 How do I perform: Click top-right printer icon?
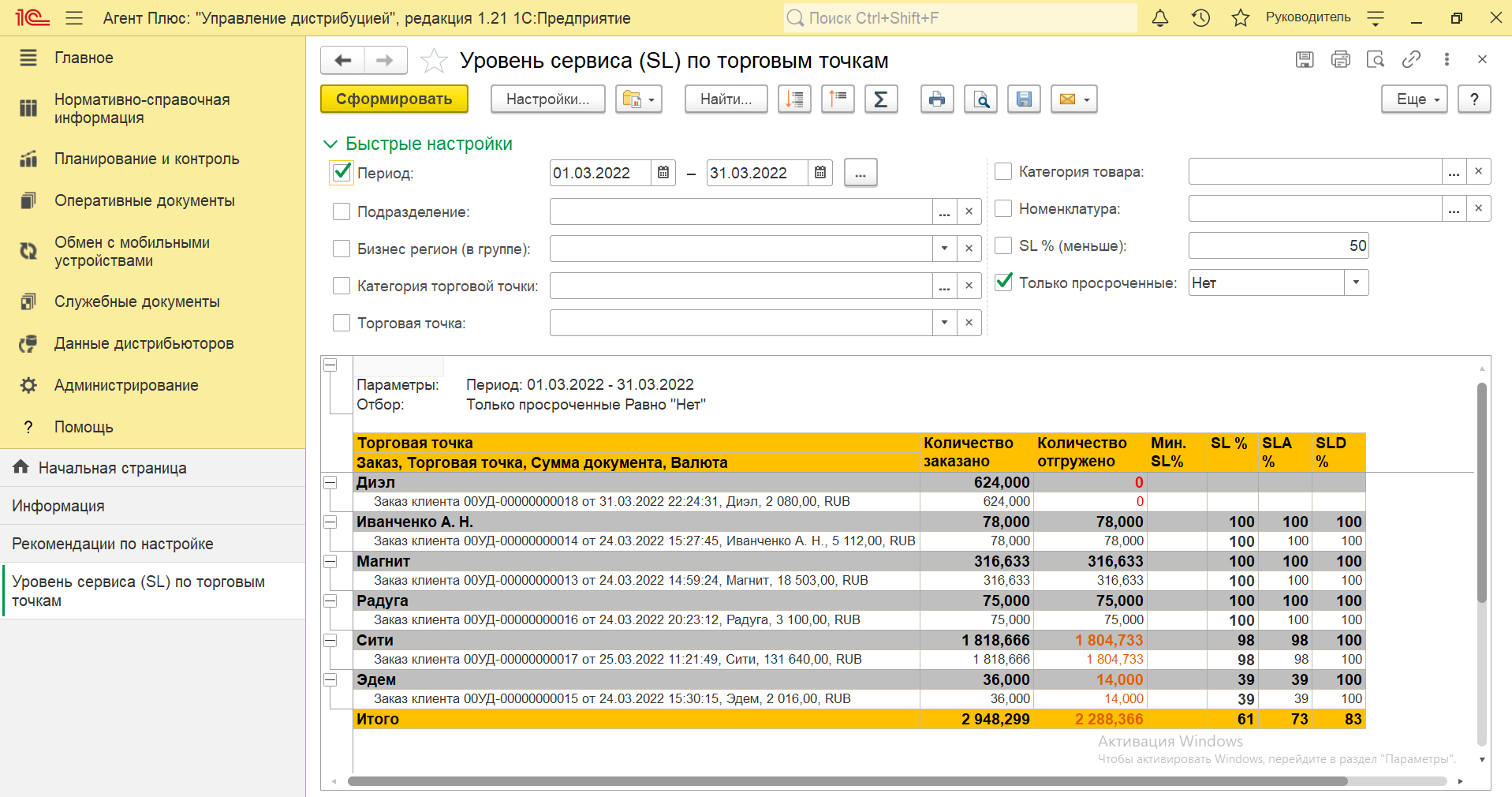(x=1340, y=59)
